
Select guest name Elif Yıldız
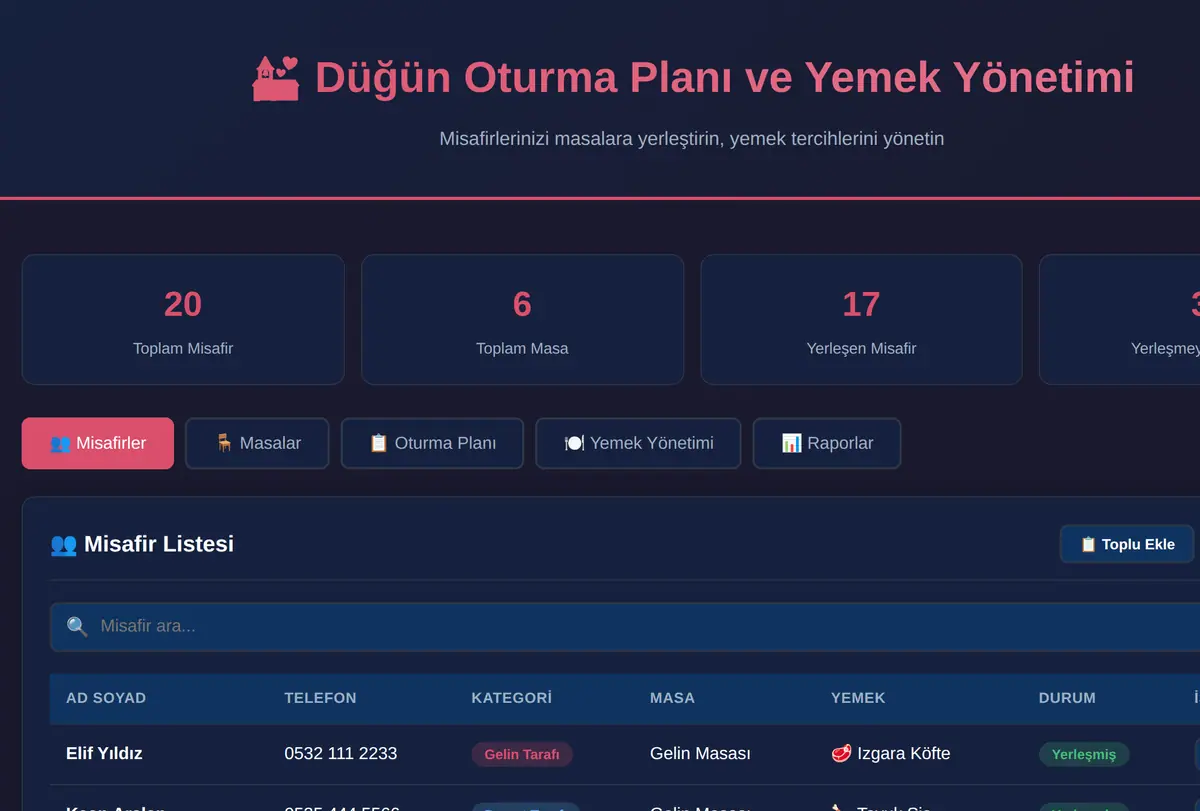(104, 754)
